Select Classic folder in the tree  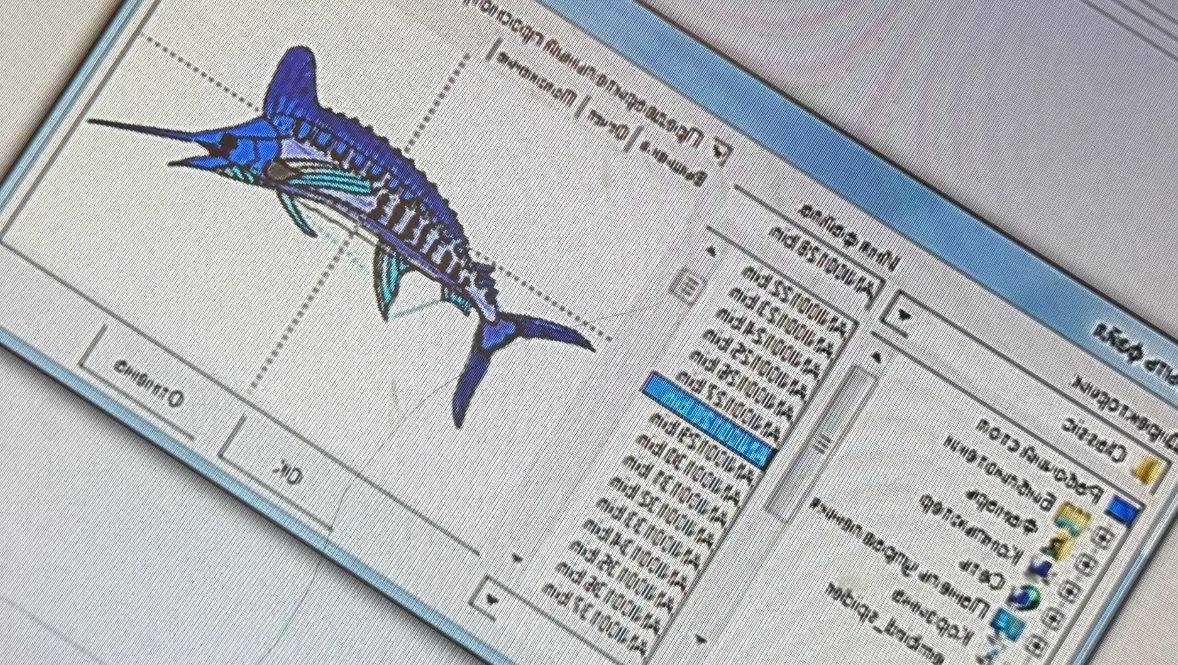[1095, 441]
